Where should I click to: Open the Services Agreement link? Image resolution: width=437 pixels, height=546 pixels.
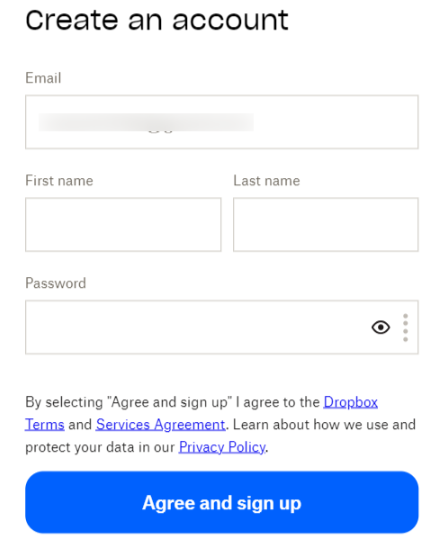[x=161, y=424]
